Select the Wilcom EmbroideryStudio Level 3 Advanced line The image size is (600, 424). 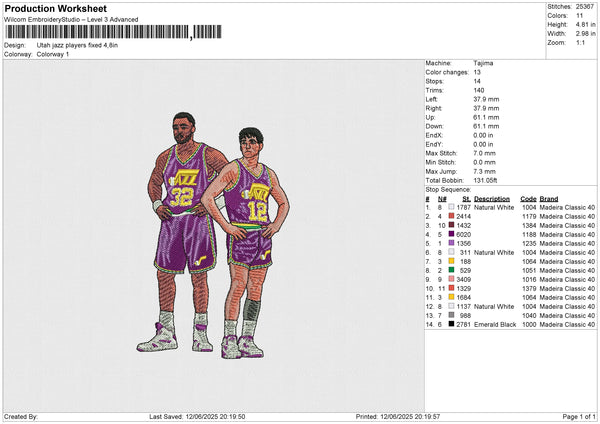pyautogui.click(x=71, y=20)
